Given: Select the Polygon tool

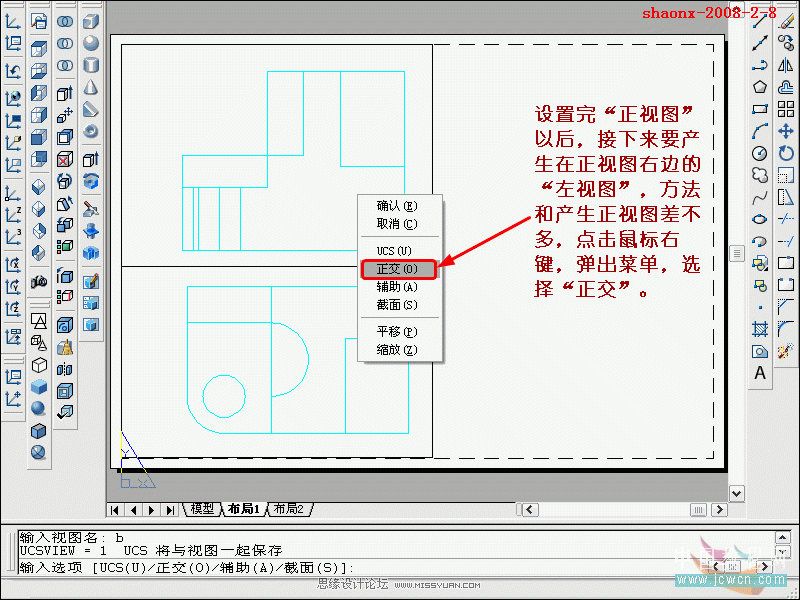Looking at the screenshot, I should 760,87.
